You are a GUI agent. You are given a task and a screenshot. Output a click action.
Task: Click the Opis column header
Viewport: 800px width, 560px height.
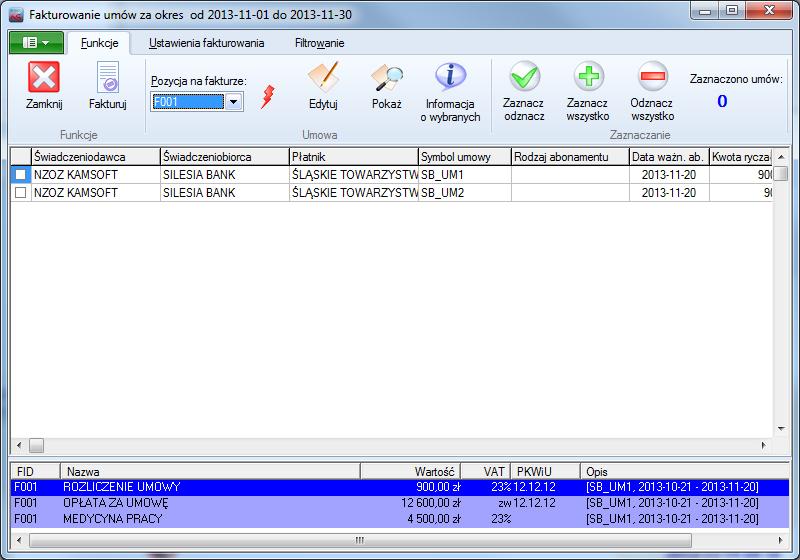tap(685, 471)
